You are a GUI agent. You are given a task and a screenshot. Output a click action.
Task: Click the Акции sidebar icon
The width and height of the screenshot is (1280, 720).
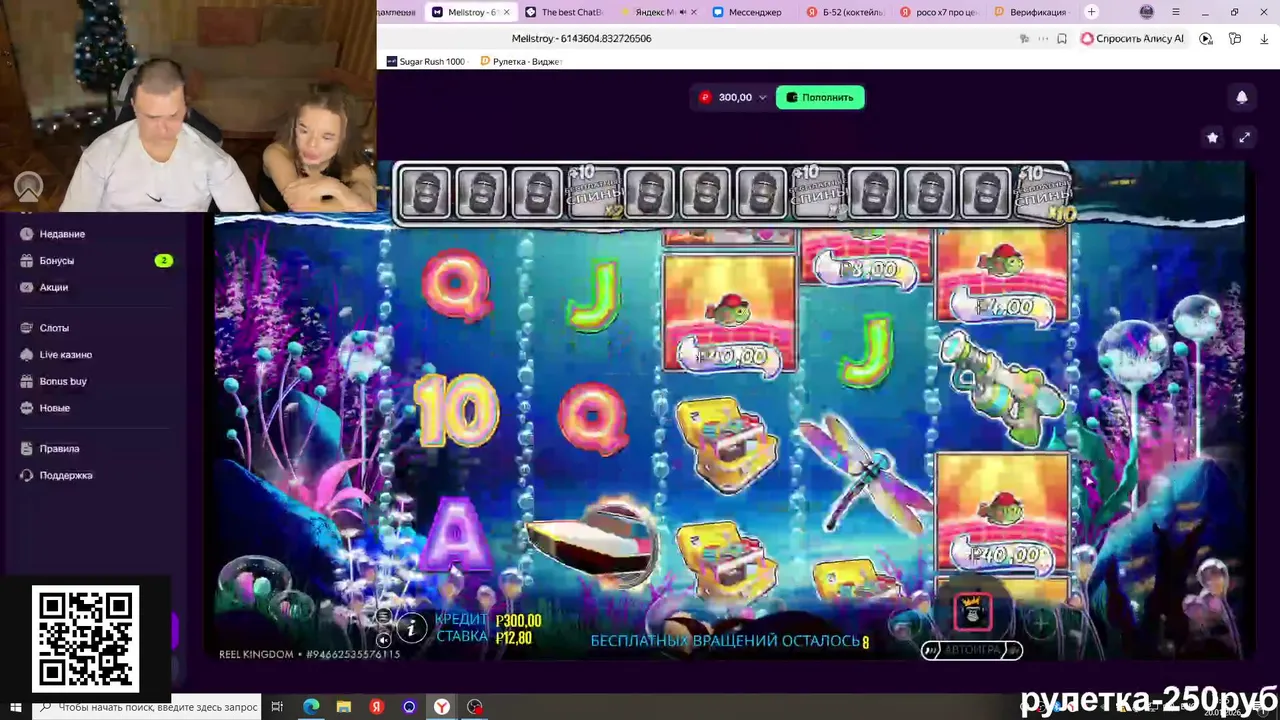[x=27, y=288]
